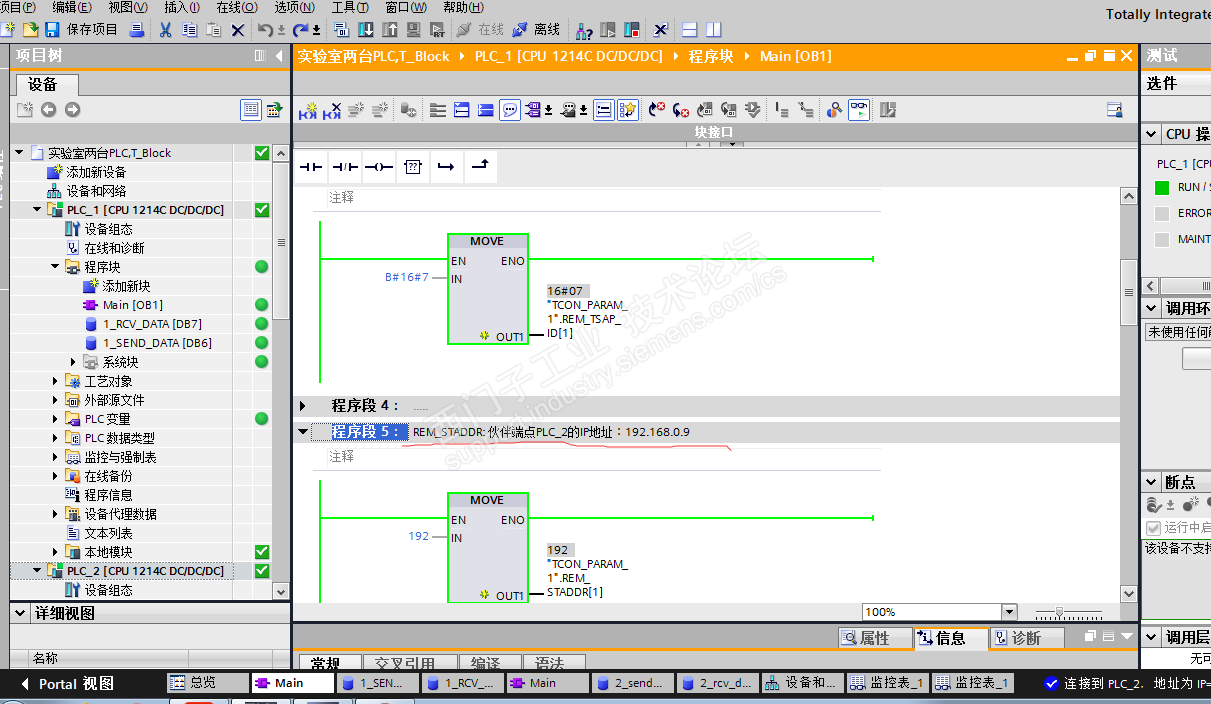
Task: Click the Undo arrow icon
Action: [264, 30]
